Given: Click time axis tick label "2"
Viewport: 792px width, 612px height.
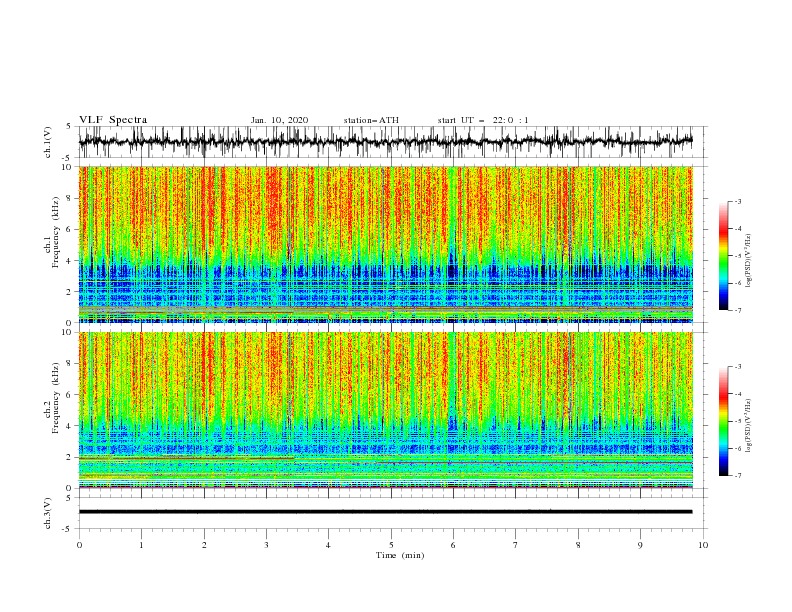Looking at the screenshot, I should [204, 545].
